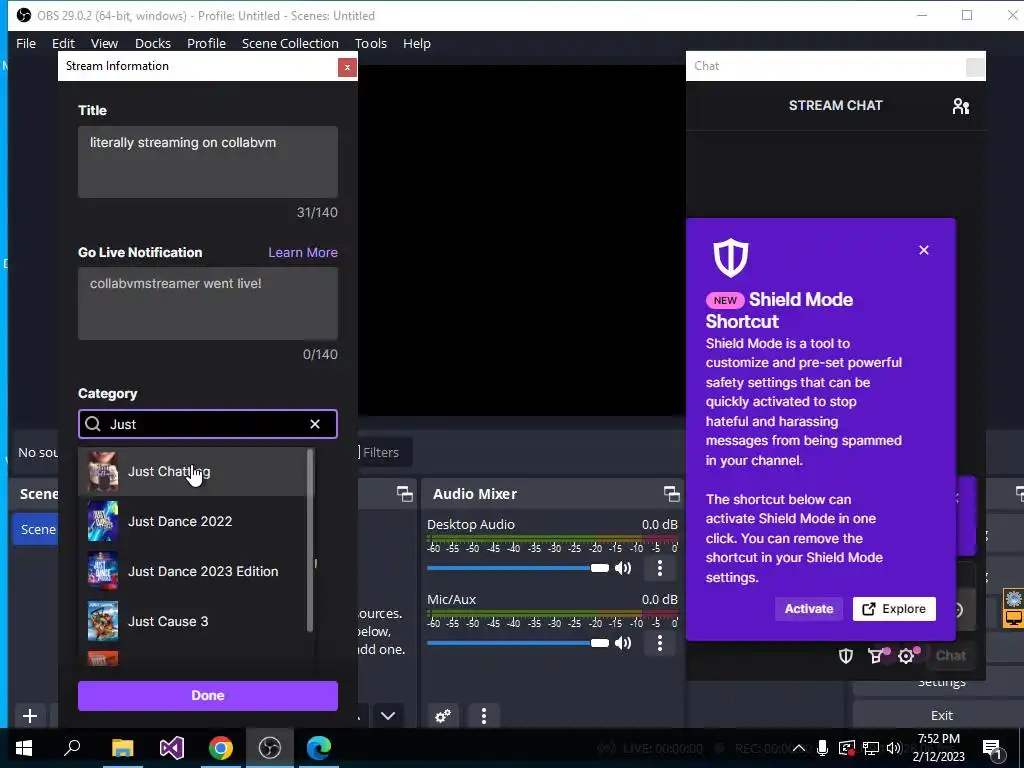Select Just Dance 2022 category
Viewport: 1024px width, 768px height.
pyautogui.click(x=193, y=521)
